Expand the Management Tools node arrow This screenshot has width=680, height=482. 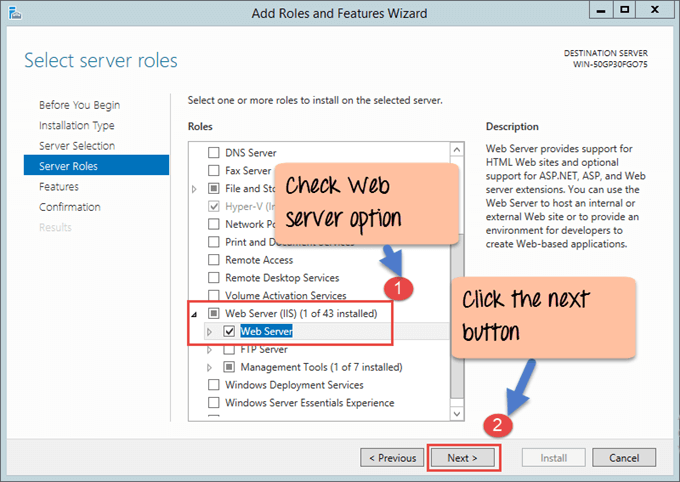[209, 367]
